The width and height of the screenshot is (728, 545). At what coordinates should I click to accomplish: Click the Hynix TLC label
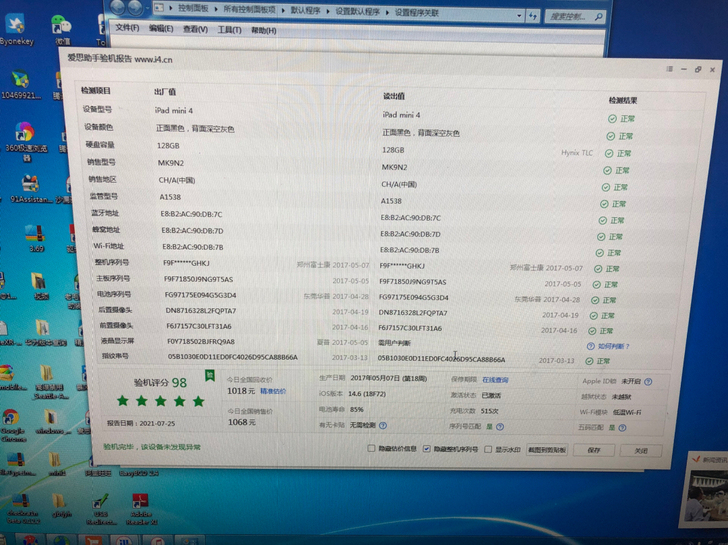[577, 153]
